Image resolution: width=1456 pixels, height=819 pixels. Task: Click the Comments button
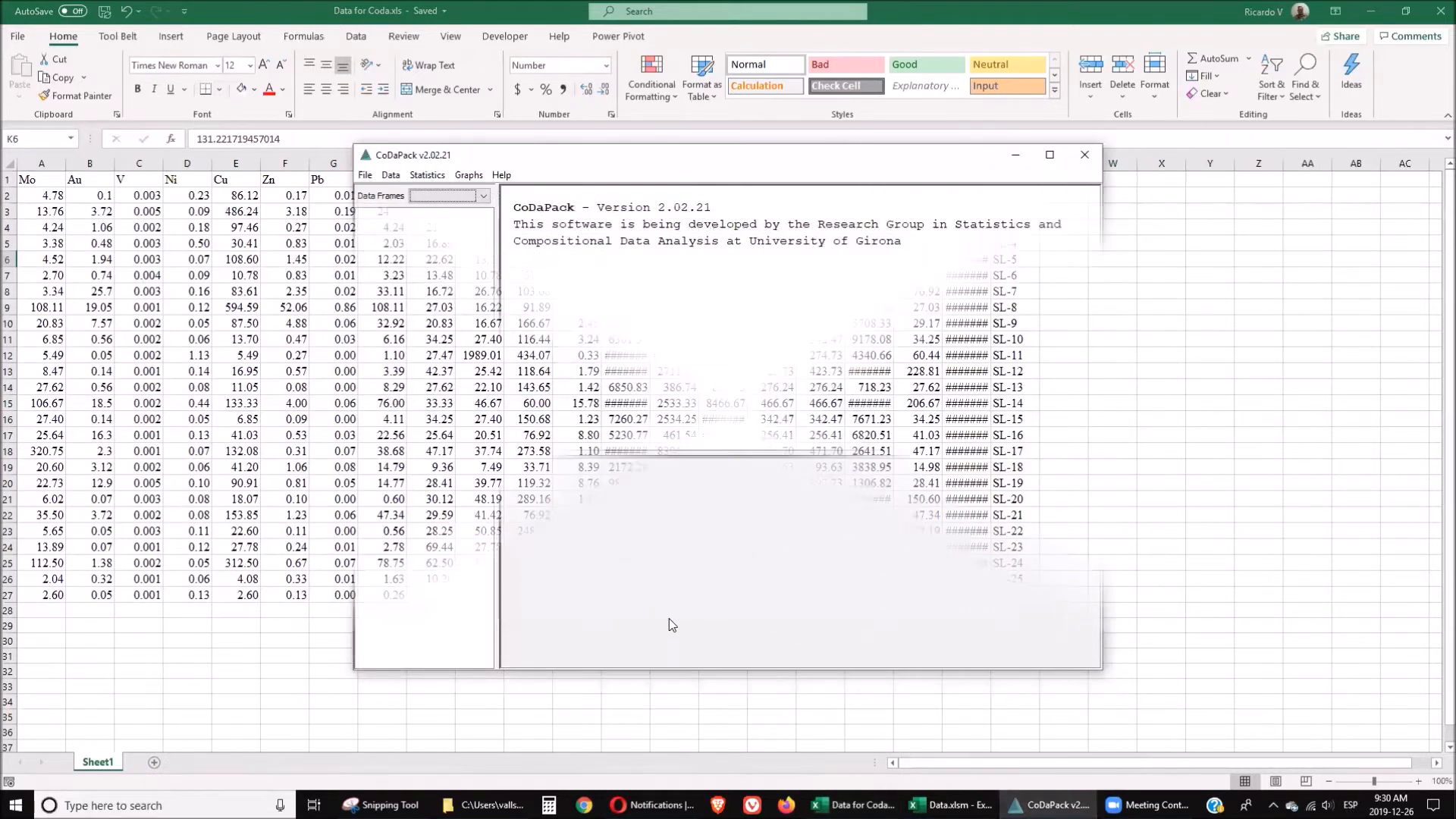[x=1410, y=36]
